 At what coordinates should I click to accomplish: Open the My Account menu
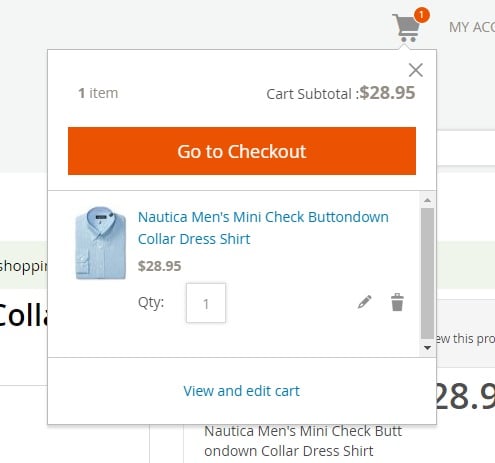472,27
